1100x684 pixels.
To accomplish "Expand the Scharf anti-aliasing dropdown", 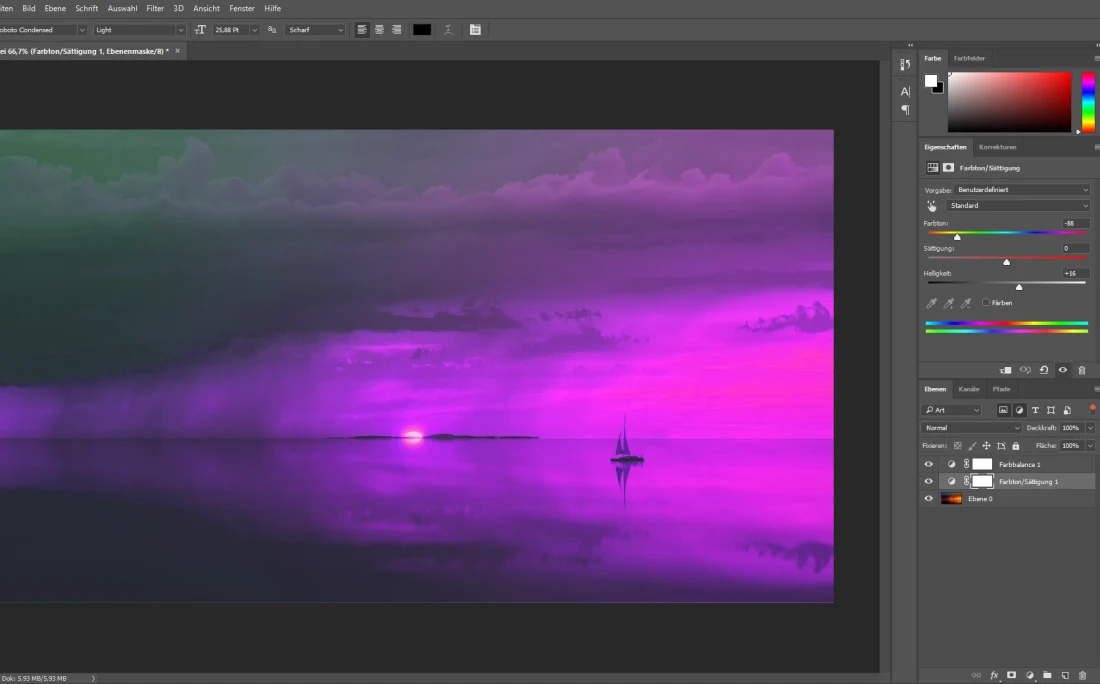I will pyautogui.click(x=315, y=30).
